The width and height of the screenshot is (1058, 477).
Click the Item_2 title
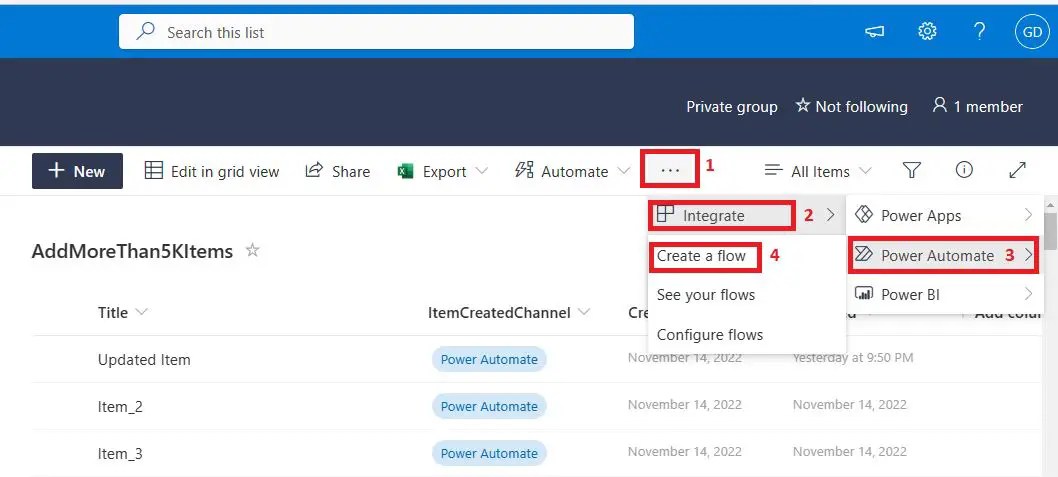click(x=120, y=406)
